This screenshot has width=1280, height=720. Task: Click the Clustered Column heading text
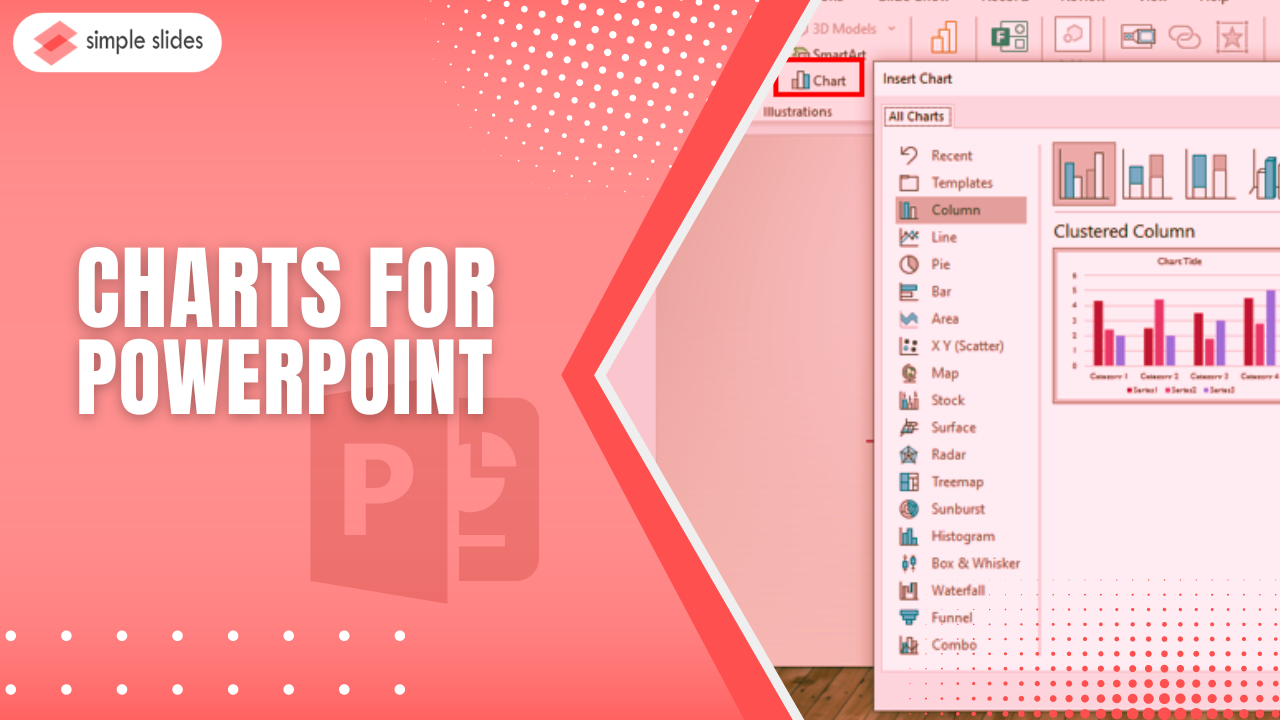[1124, 231]
